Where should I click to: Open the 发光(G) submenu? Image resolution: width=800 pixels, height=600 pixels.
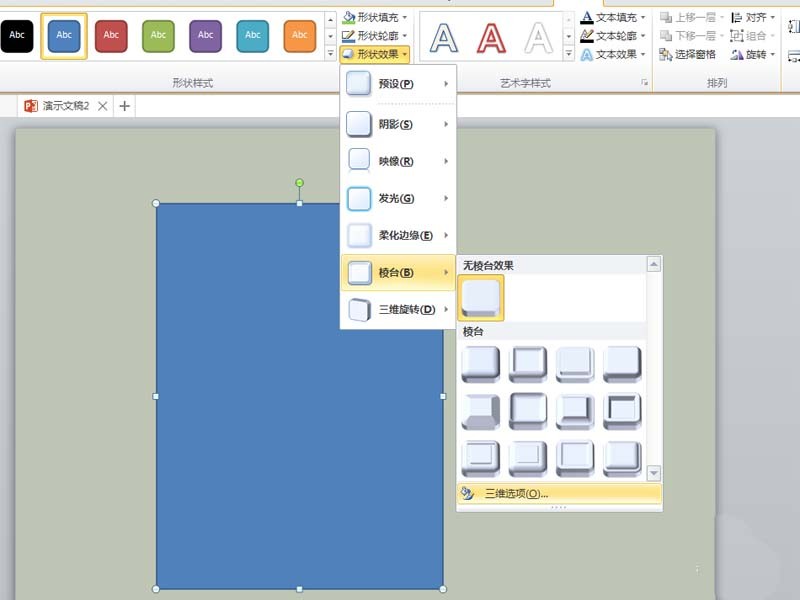pyautogui.click(x=398, y=198)
